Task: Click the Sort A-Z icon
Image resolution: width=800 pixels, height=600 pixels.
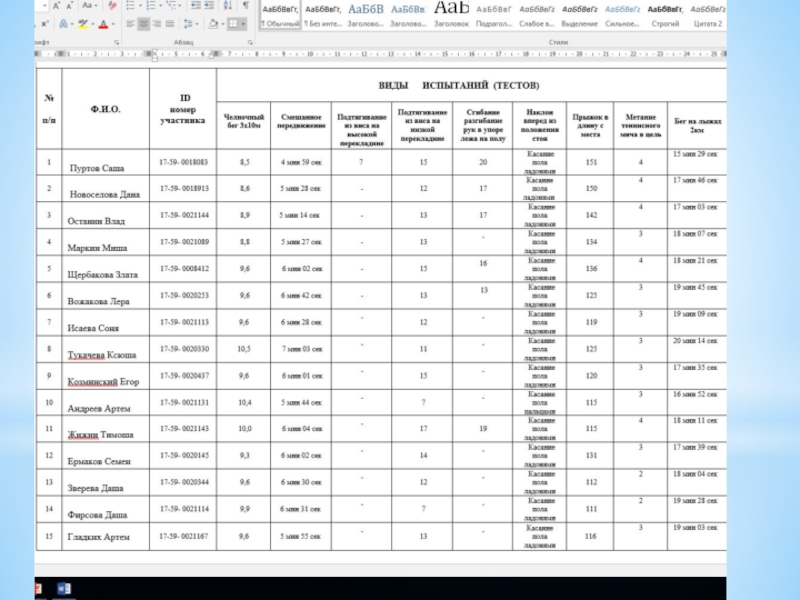Action: [228, 6]
